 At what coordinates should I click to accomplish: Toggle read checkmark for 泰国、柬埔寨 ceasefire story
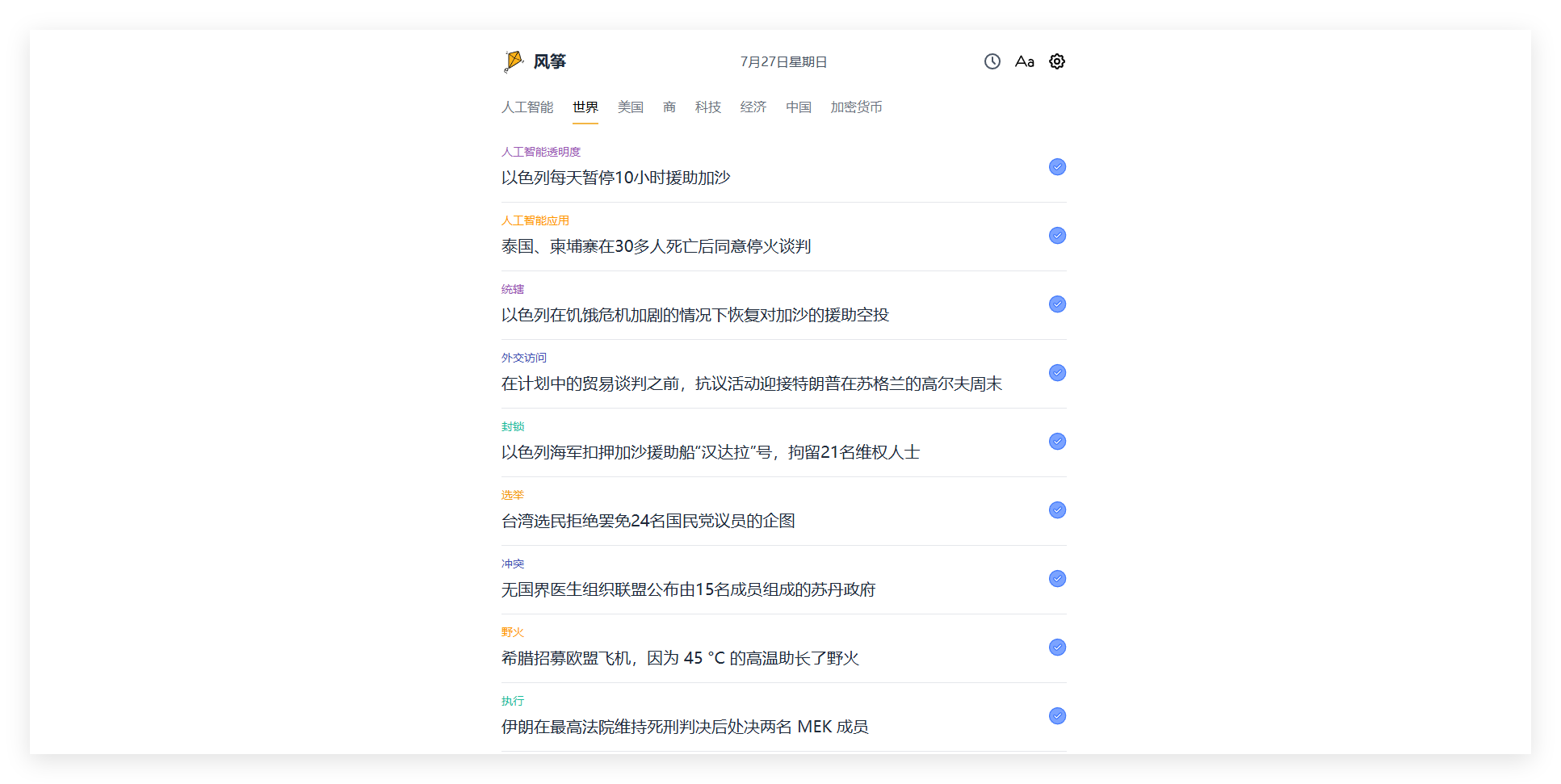point(1057,236)
